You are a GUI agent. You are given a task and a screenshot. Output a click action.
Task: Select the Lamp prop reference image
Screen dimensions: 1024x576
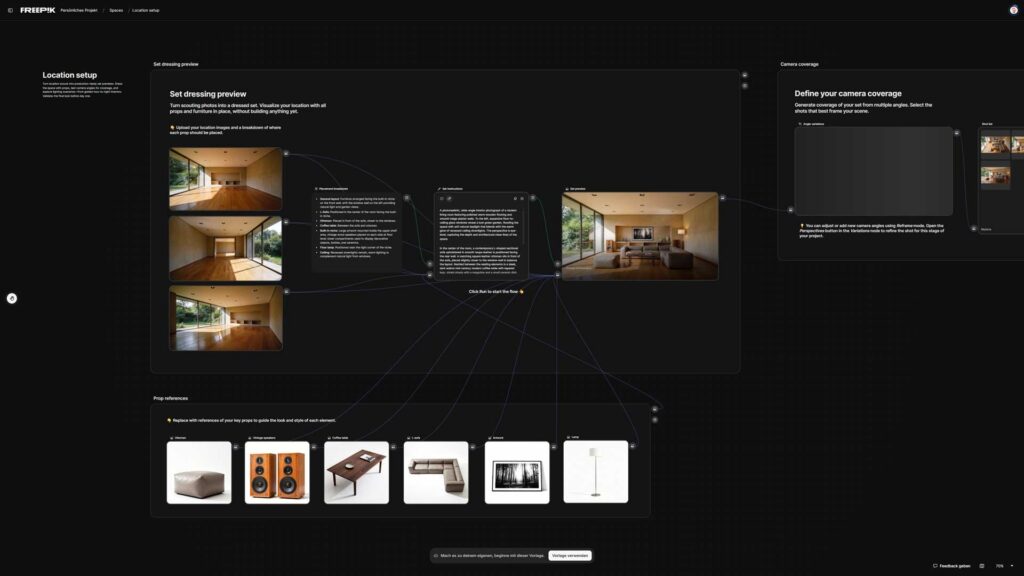[x=596, y=472]
